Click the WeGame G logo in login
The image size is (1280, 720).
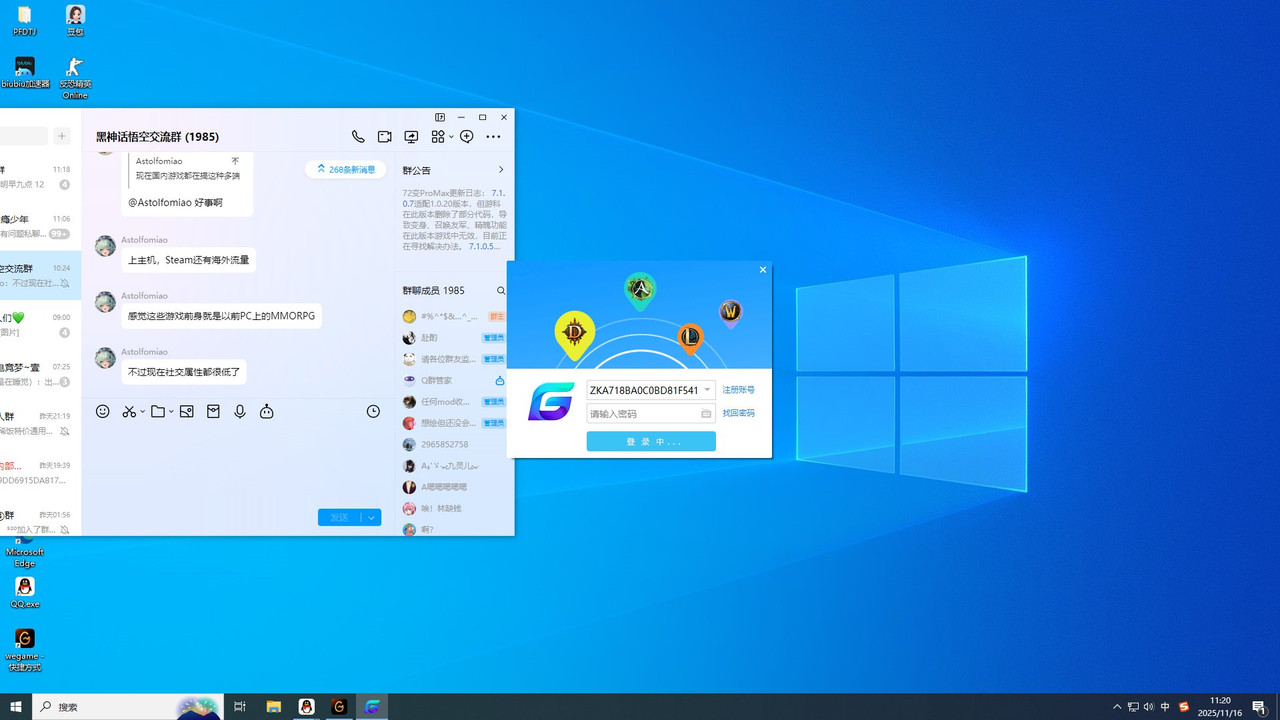551,401
